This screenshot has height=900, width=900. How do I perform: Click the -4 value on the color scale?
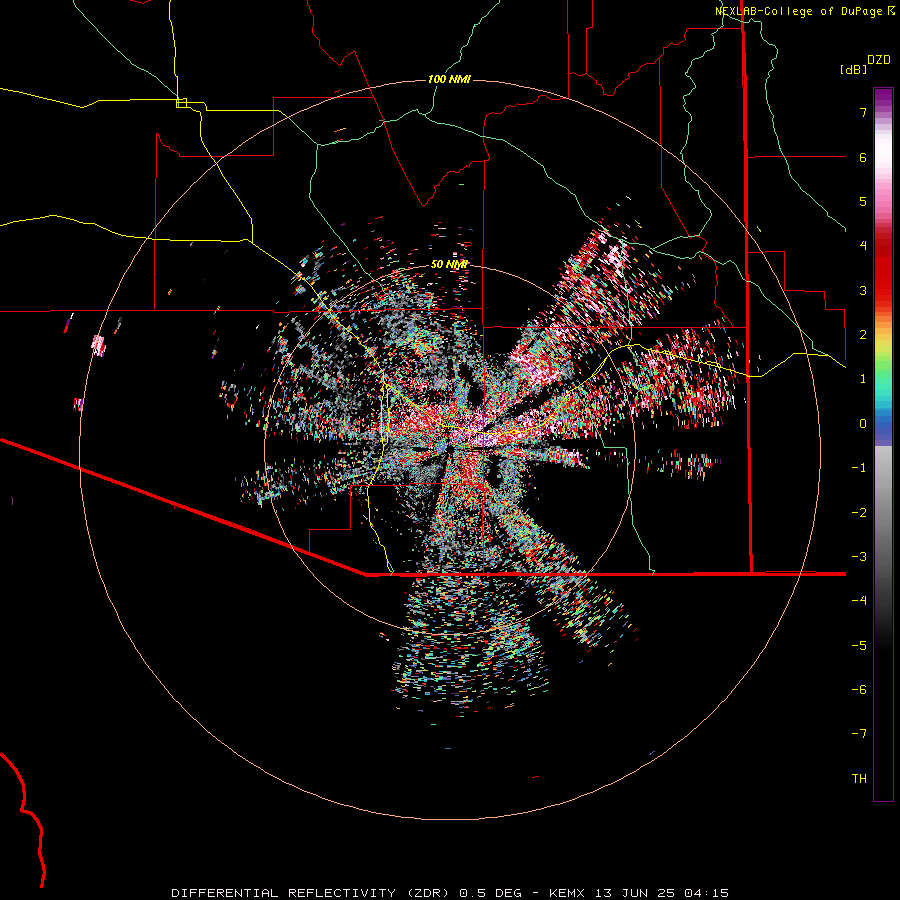(859, 601)
